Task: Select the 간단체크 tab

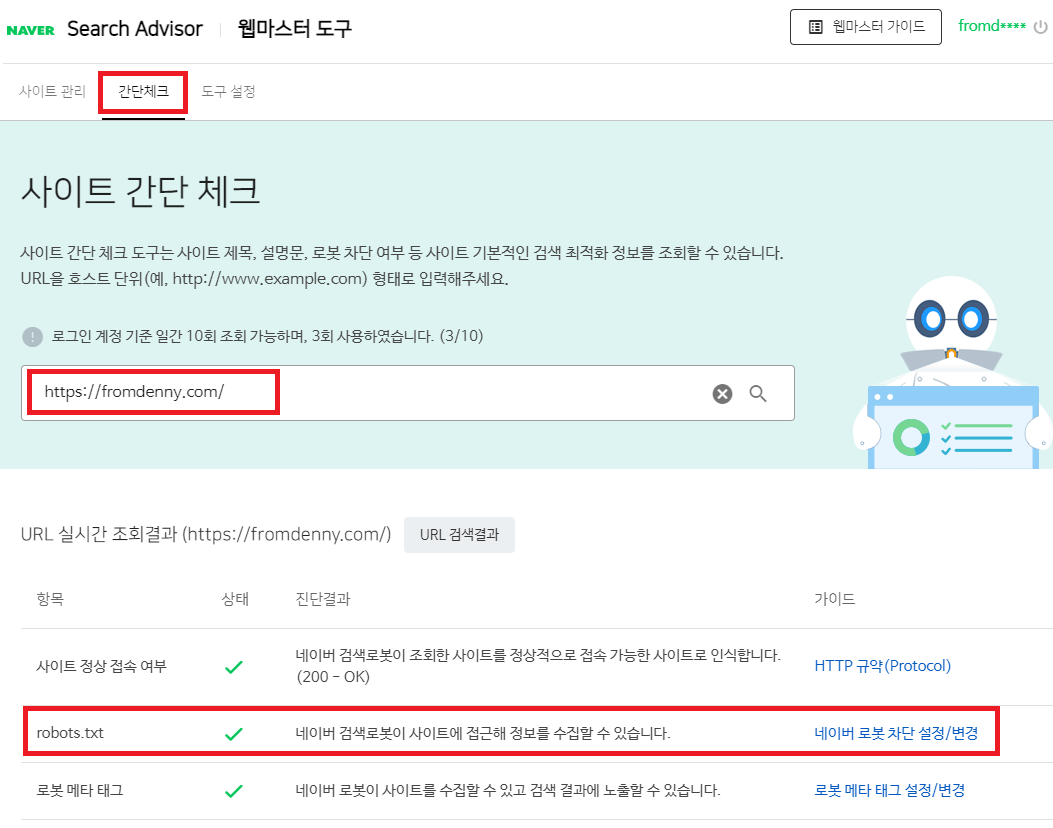Action: (142, 90)
